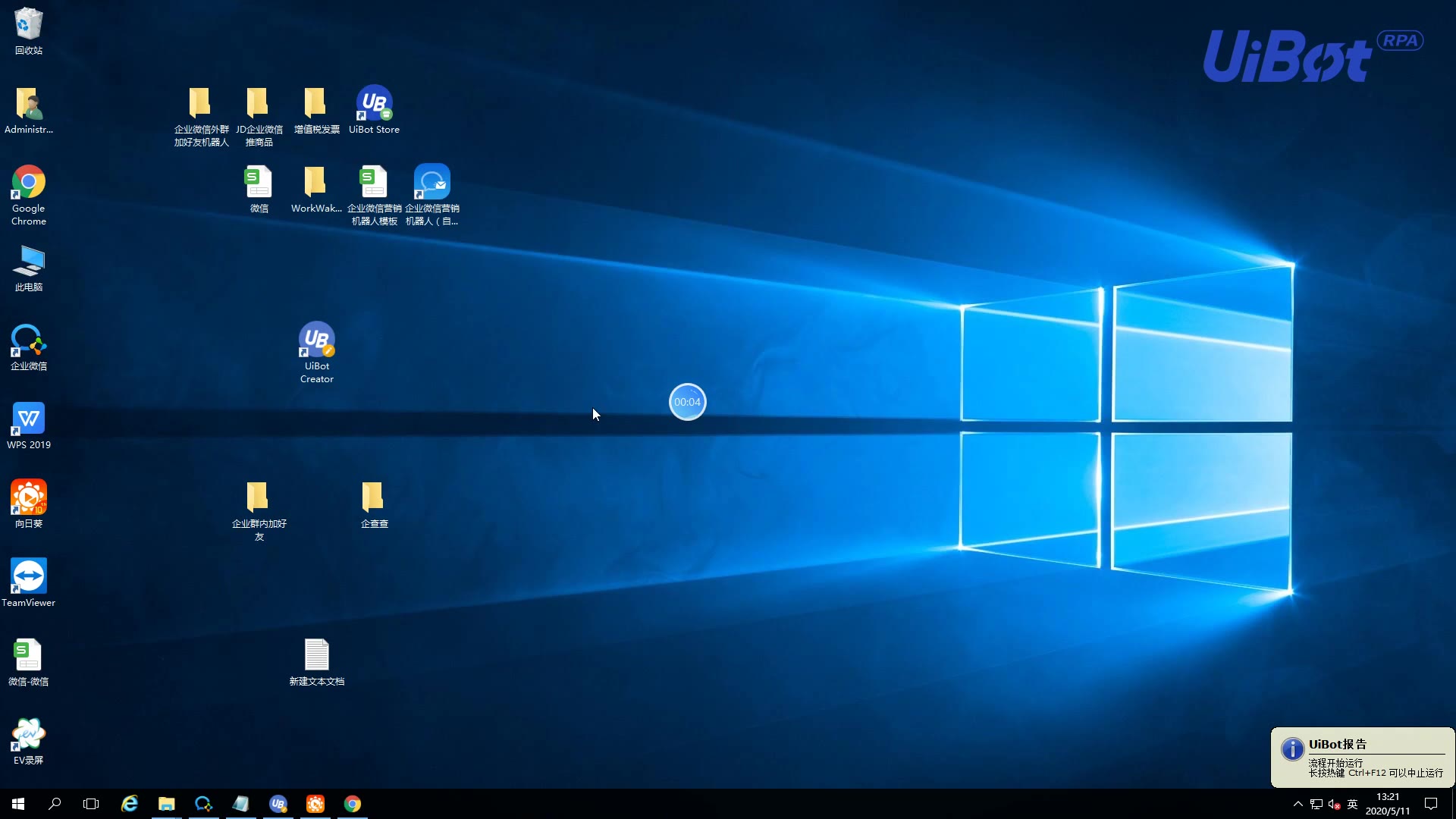Select the 企查查 folder
Image resolution: width=1456 pixels, height=819 pixels.
click(374, 498)
